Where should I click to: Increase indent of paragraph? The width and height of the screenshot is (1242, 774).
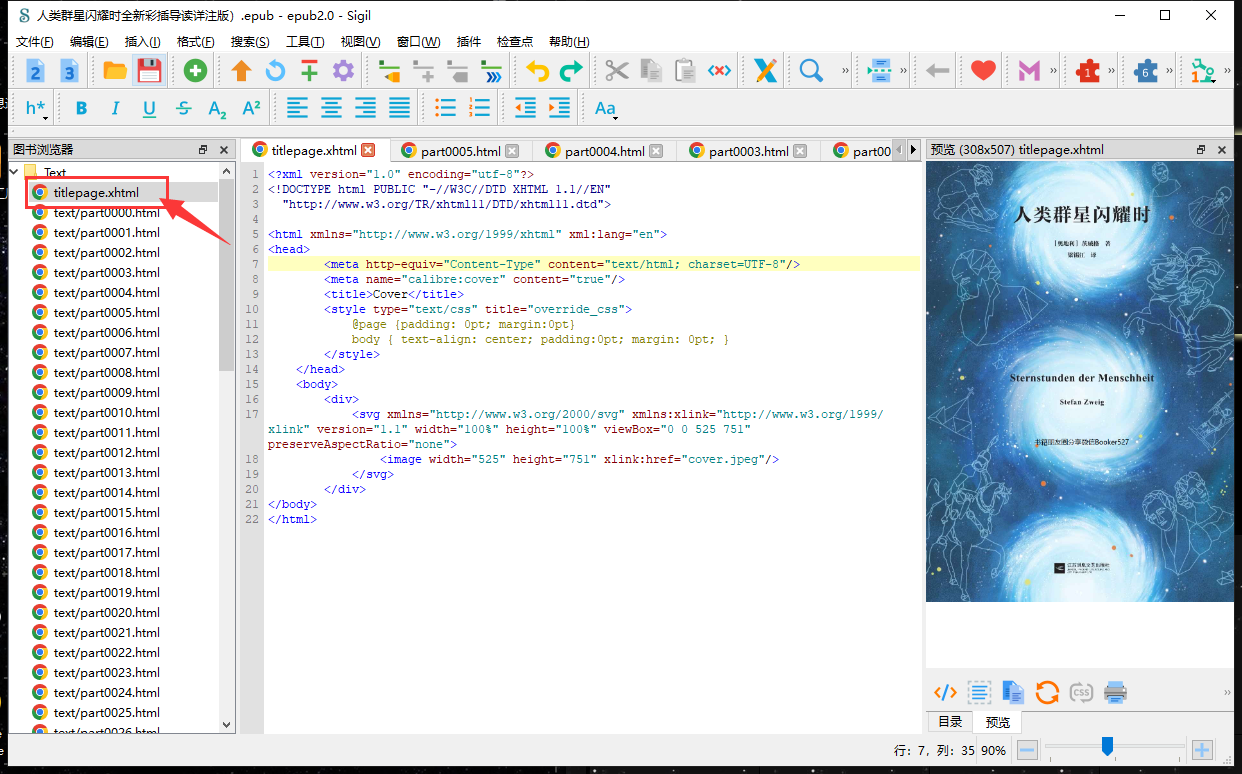559,108
